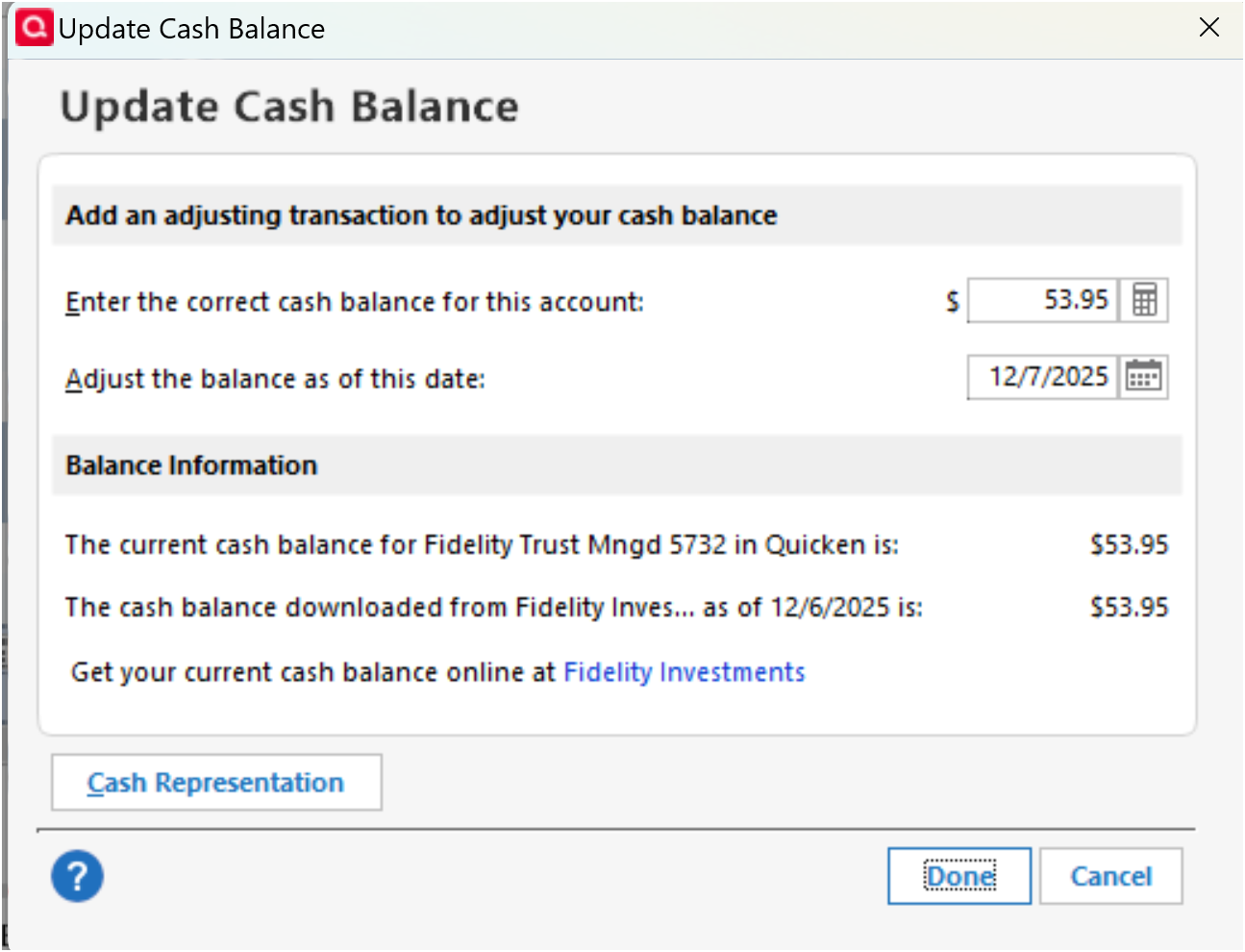The height and width of the screenshot is (952, 1245).
Task: Open the calculator next to cash balance
Action: click(1144, 300)
